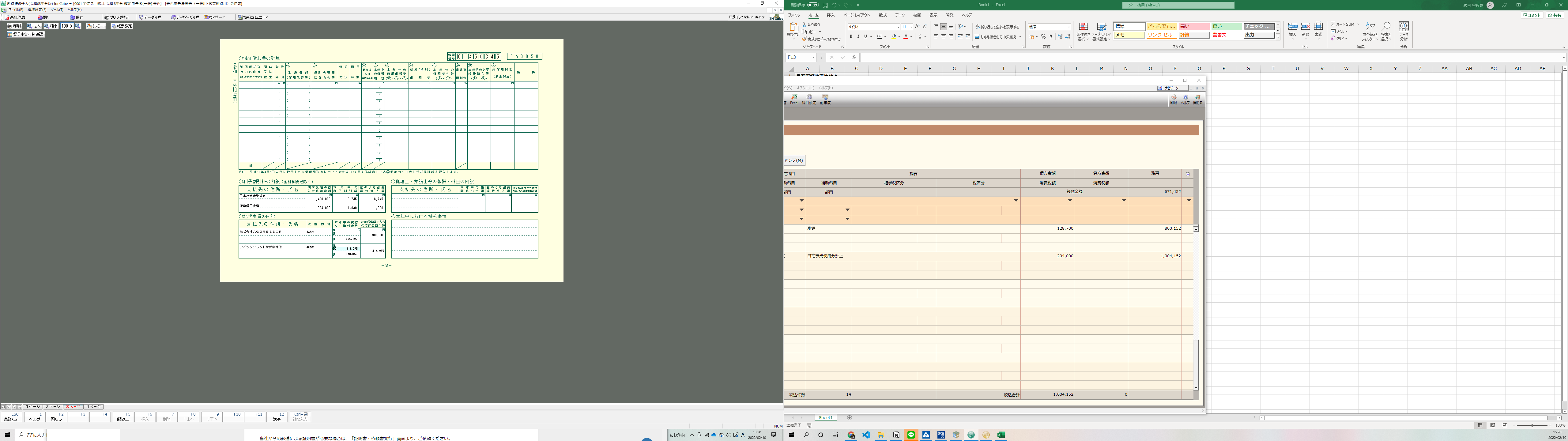Open 帳票設定 form settings
The height and width of the screenshot is (441, 1568).
(x=122, y=26)
